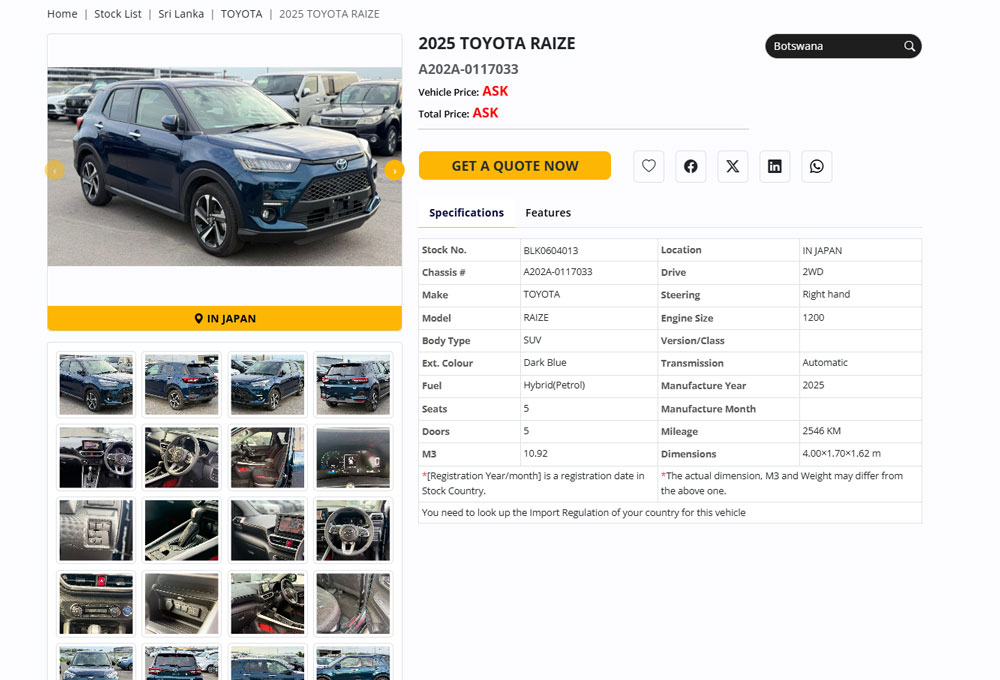1000x680 pixels.
Task: Click the Right hand steering value
Action: pyautogui.click(x=826, y=294)
